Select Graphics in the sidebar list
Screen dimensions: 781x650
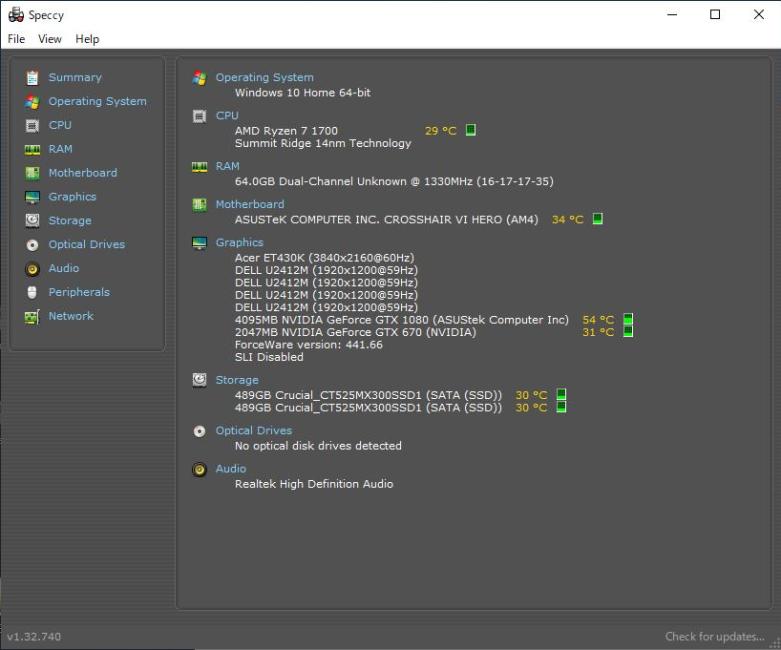(72, 197)
